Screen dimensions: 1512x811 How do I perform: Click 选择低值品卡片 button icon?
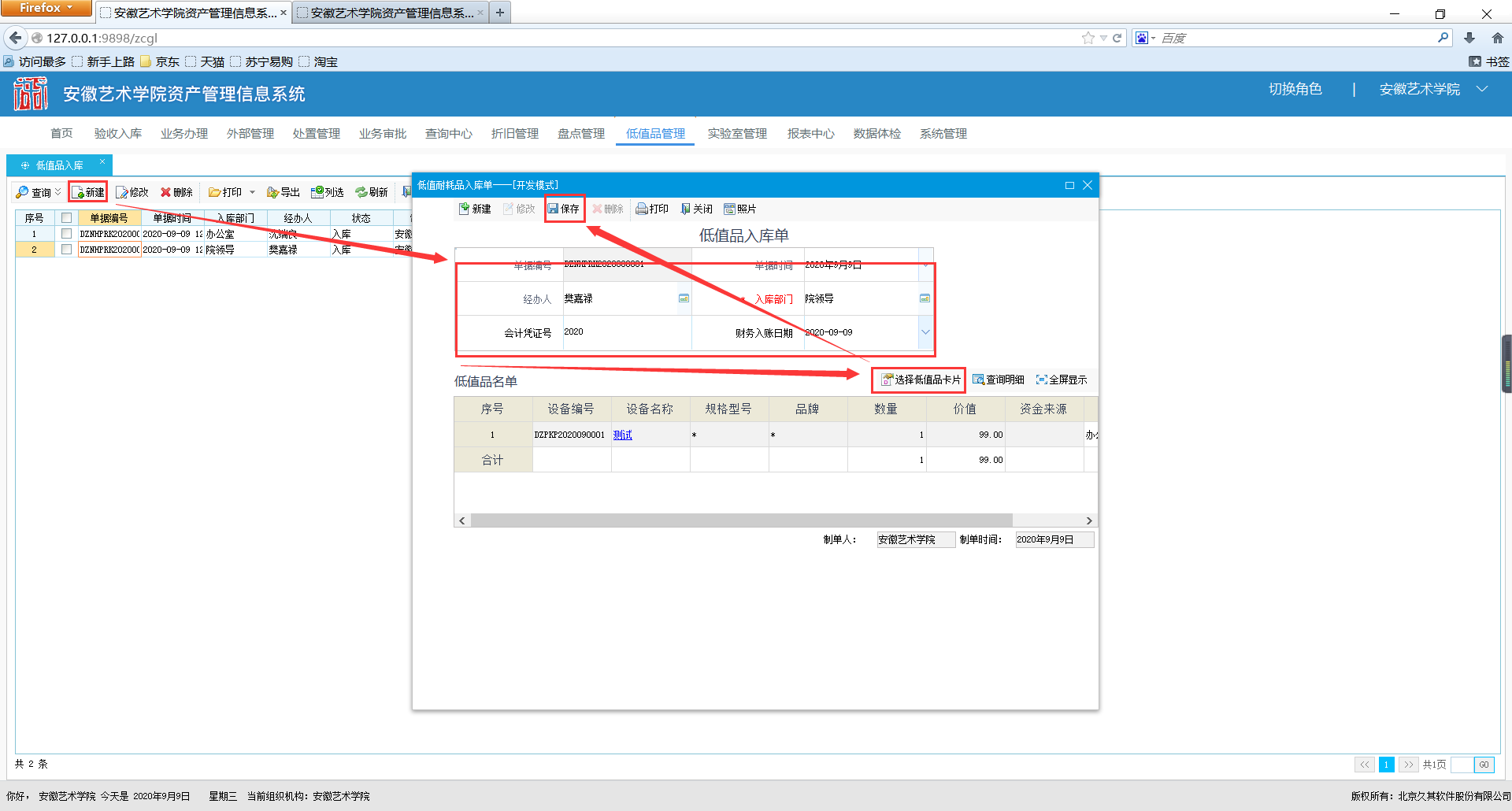point(887,380)
